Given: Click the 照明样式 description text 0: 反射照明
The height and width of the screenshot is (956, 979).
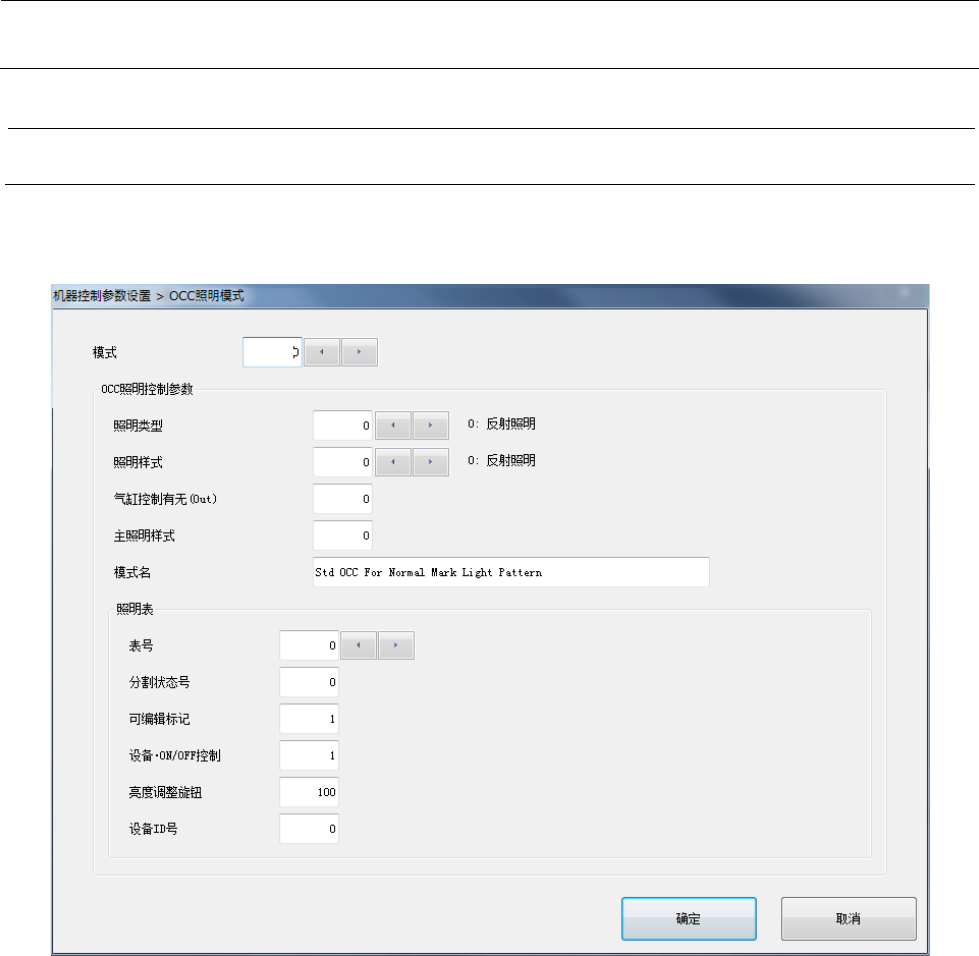Looking at the screenshot, I should coord(501,461).
